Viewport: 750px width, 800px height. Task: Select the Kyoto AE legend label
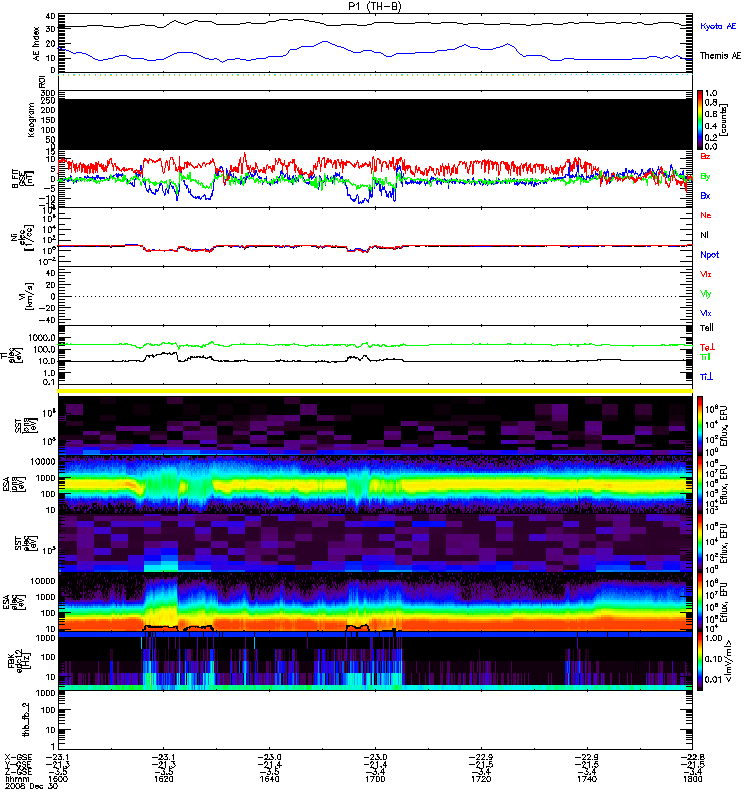click(718, 26)
